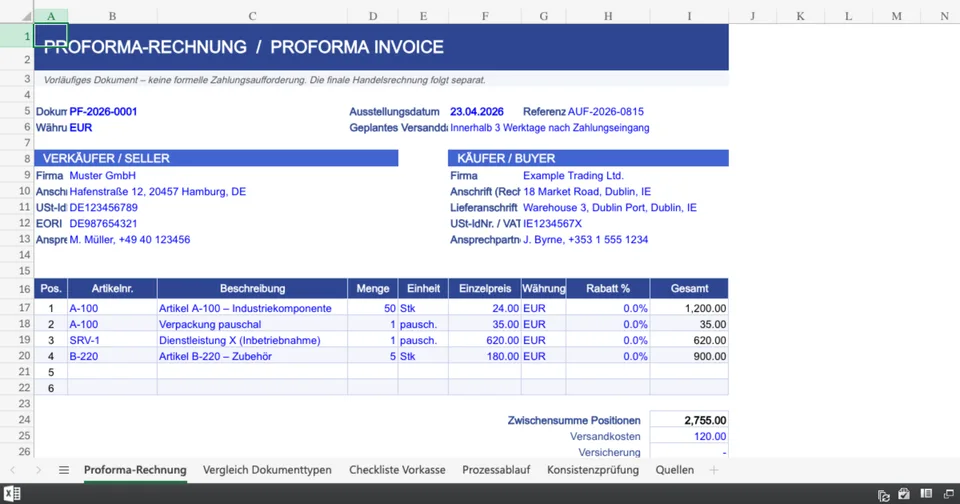Viewport: 960px width, 504px height.
Task: Select total 900.00 cell
Action: click(689, 356)
